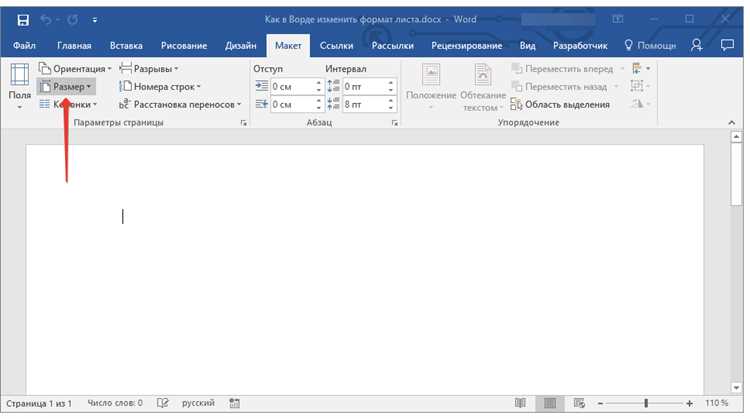Click the vertical scrollbar down arrow
The height and width of the screenshot is (419, 750).
pyautogui.click(x=736, y=388)
